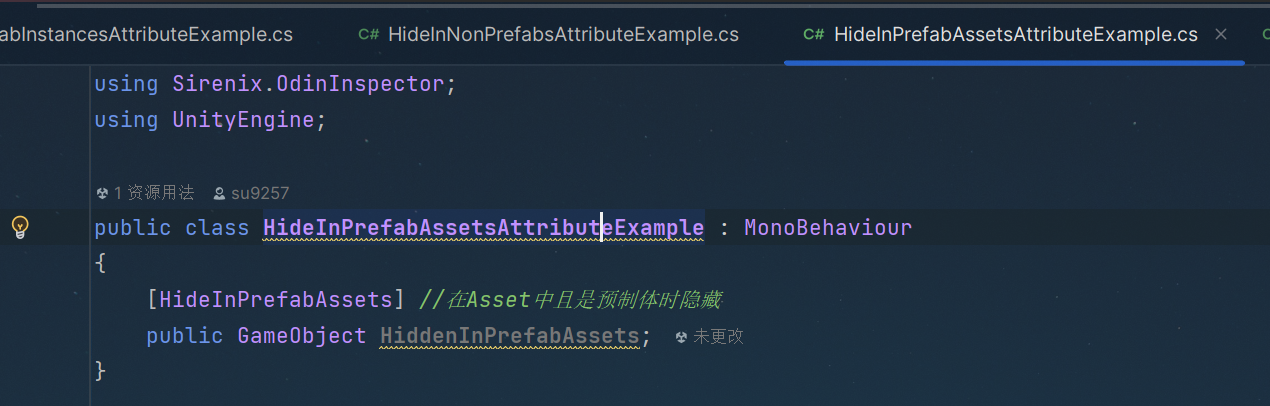The width and height of the screenshot is (1270, 406).
Task: Click the author avatar icon beside su9257
Action: (x=219, y=193)
